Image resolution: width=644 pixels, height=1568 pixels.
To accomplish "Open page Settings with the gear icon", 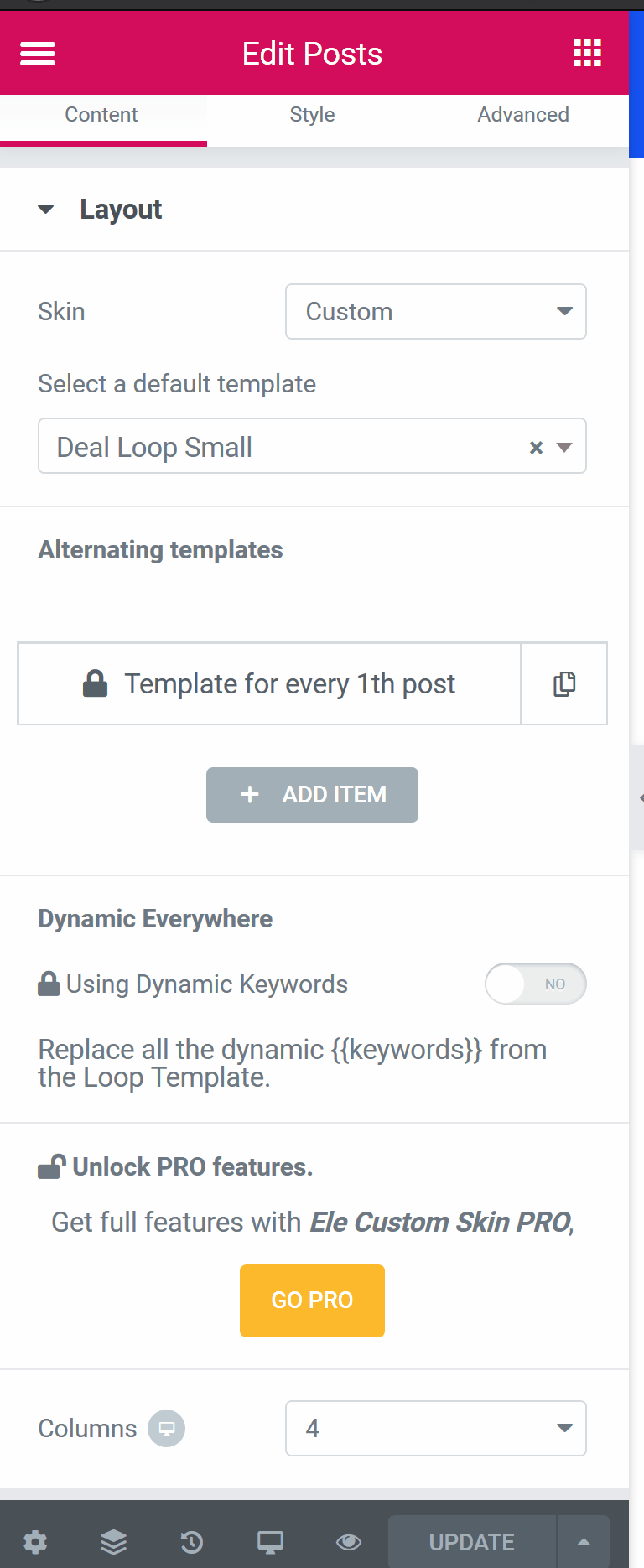I will [35, 1541].
